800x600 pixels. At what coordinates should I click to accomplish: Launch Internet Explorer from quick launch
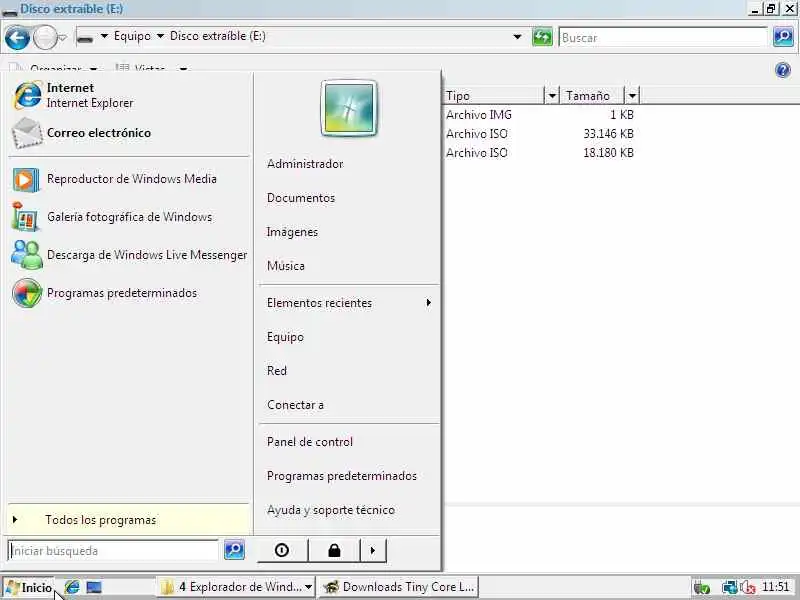pyautogui.click(x=72, y=587)
